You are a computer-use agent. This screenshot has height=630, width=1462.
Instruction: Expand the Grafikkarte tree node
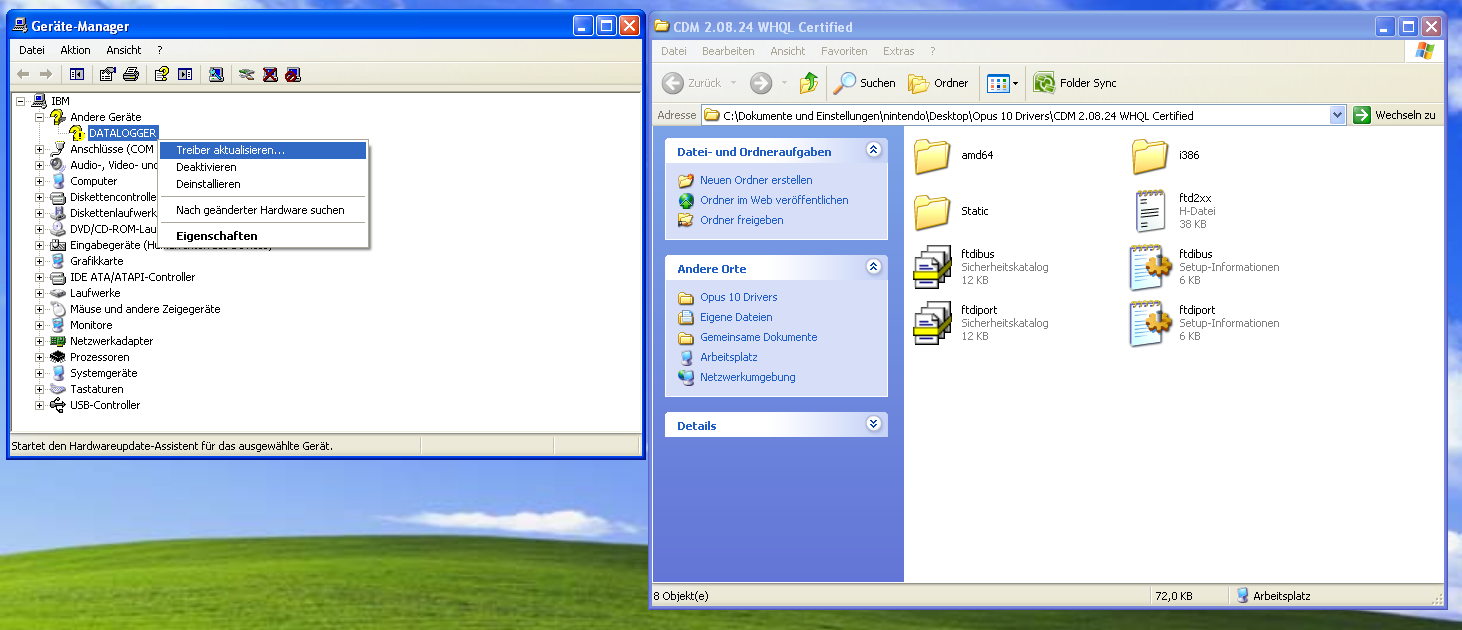click(x=40, y=261)
